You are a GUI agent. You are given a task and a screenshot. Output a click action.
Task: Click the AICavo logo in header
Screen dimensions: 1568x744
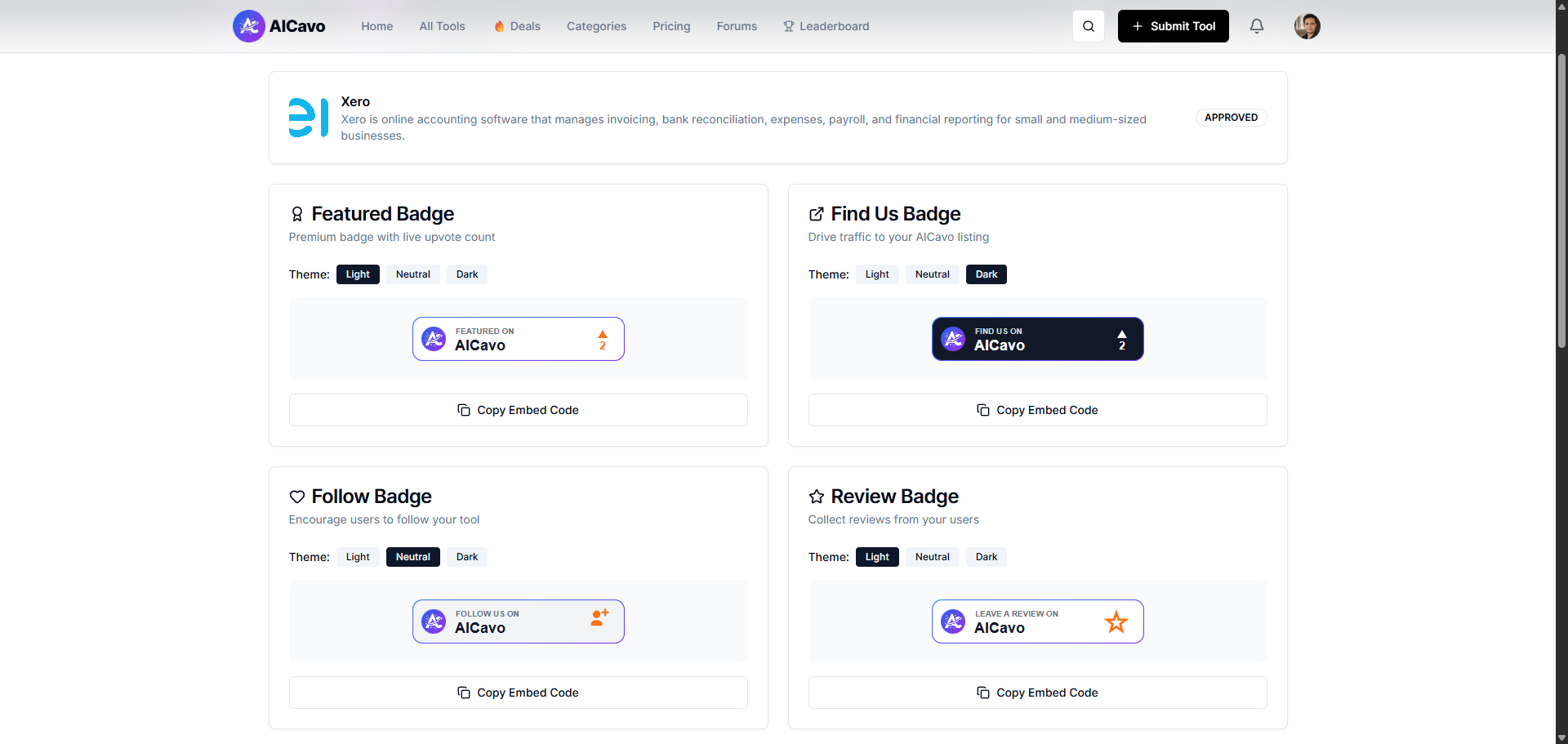coord(278,26)
